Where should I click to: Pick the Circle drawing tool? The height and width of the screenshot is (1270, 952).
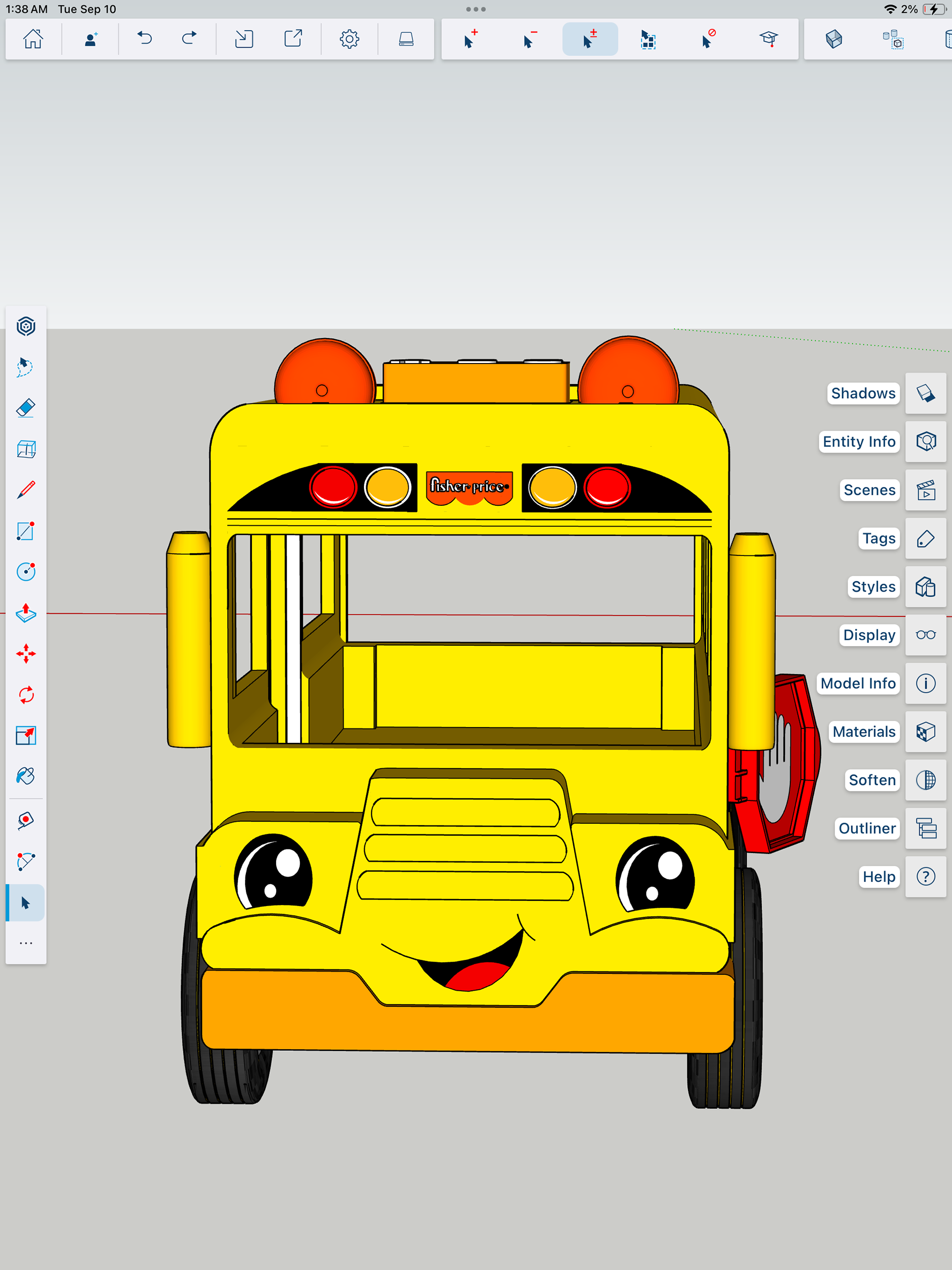(x=26, y=572)
